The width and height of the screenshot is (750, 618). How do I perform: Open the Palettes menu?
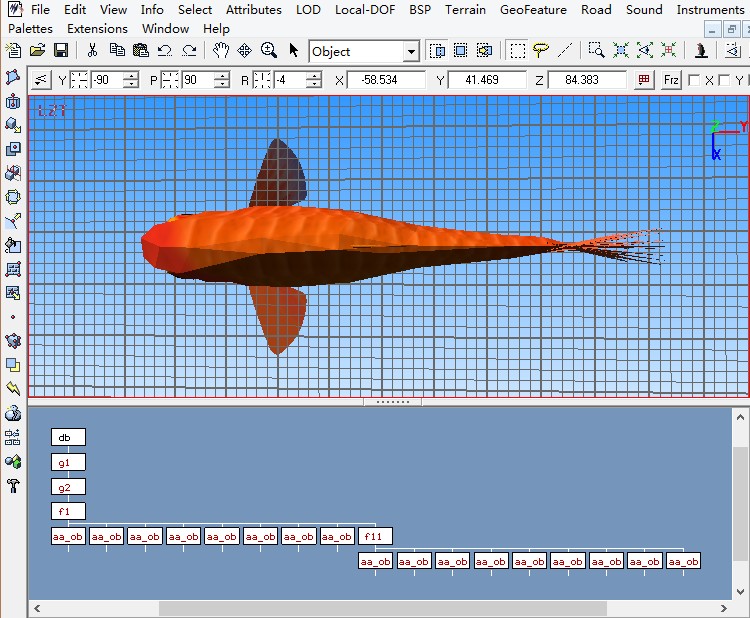click(30, 29)
